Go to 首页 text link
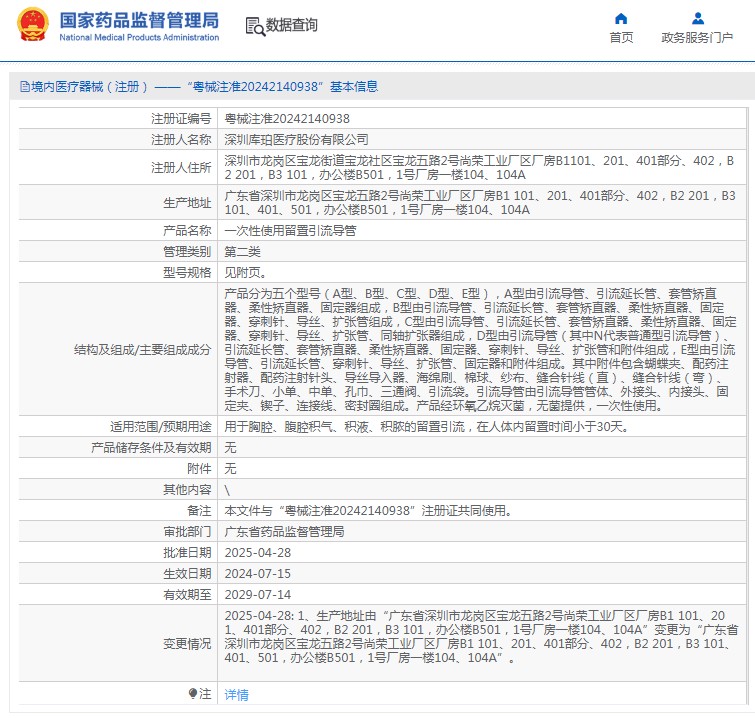Screen dimensions: 755x718 (621, 38)
